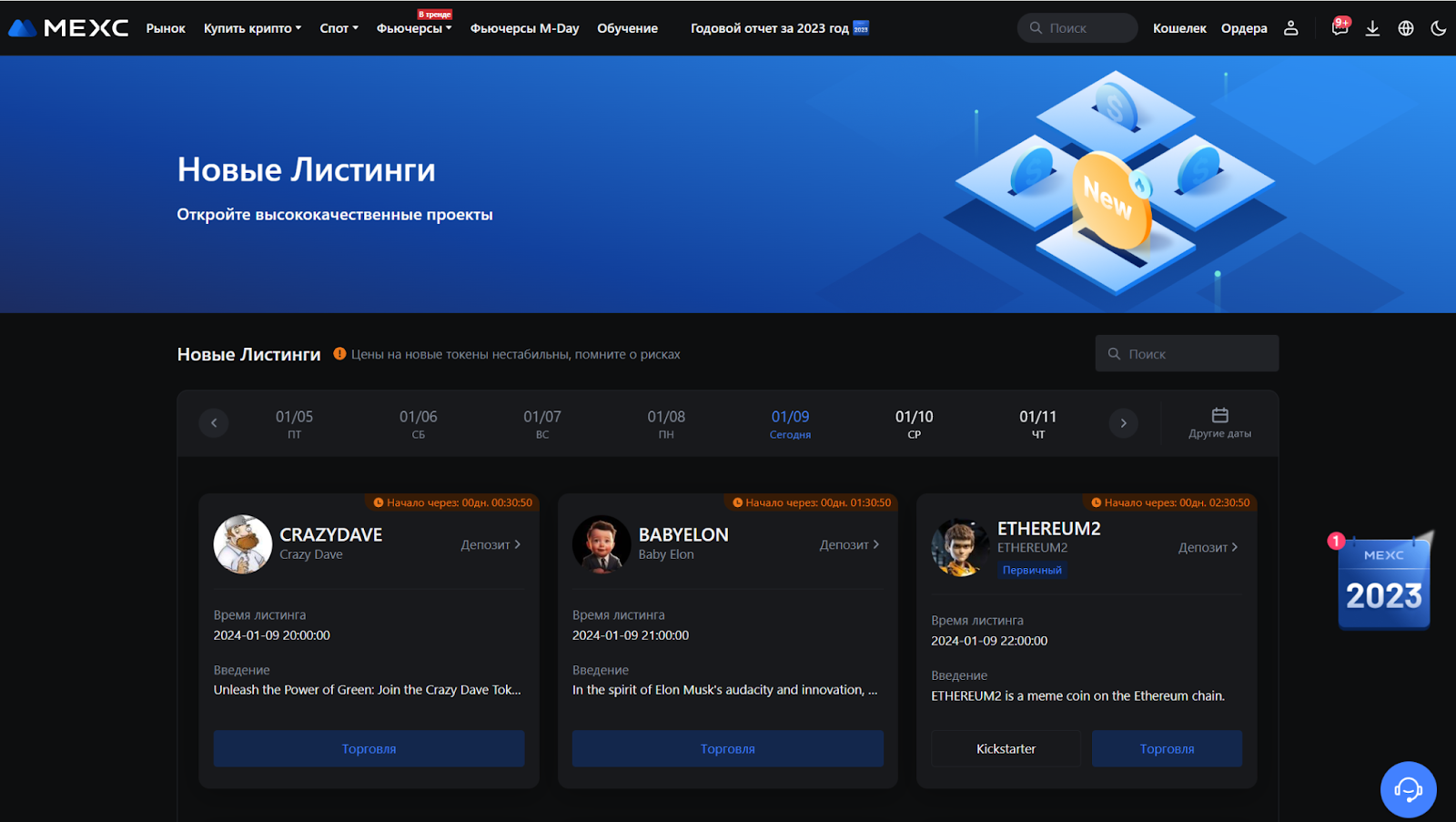The height and width of the screenshot is (822, 1456).
Task: Click Торговля button for ETHEREUM2
Action: [x=1167, y=748]
